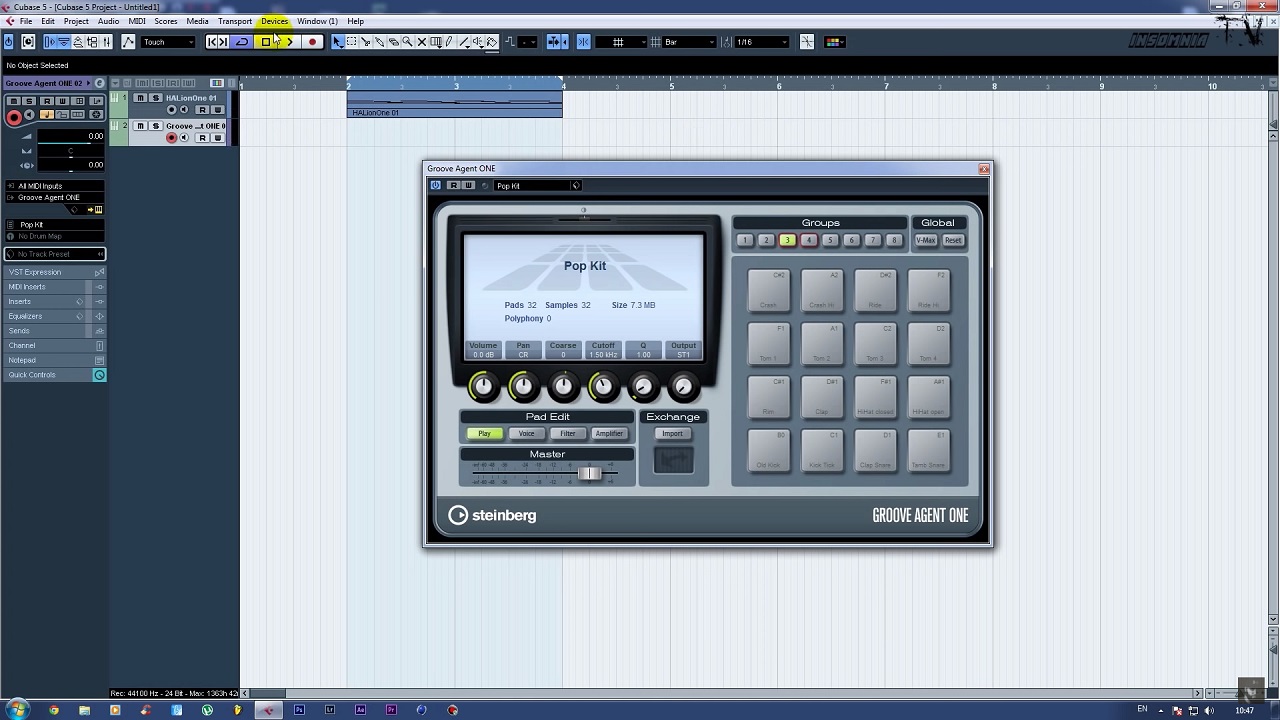Open the Touch automation mode dropdown
The width and height of the screenshot is (1280, 720).
click(x=167, y=42)
